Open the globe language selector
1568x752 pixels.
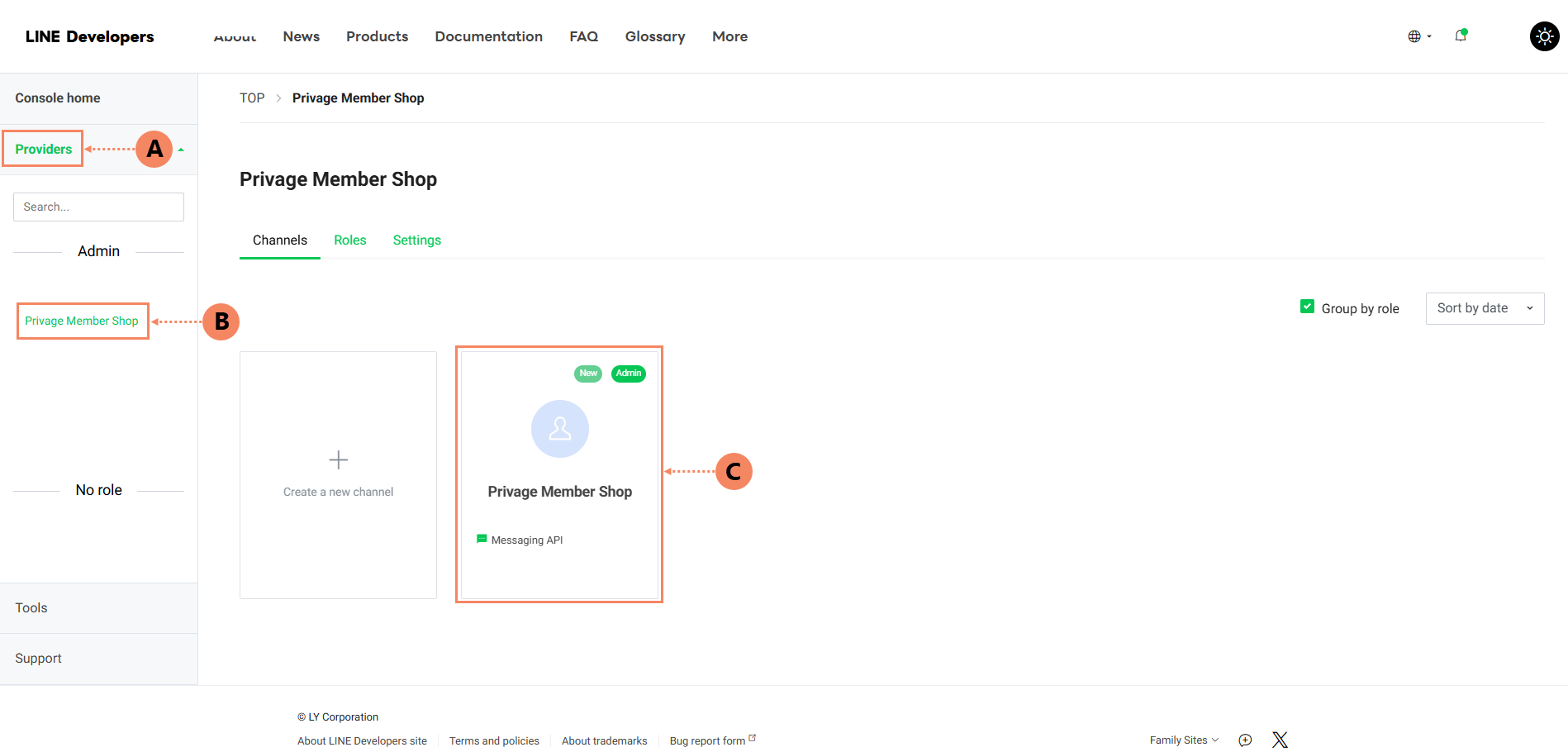coord(1418,36)
